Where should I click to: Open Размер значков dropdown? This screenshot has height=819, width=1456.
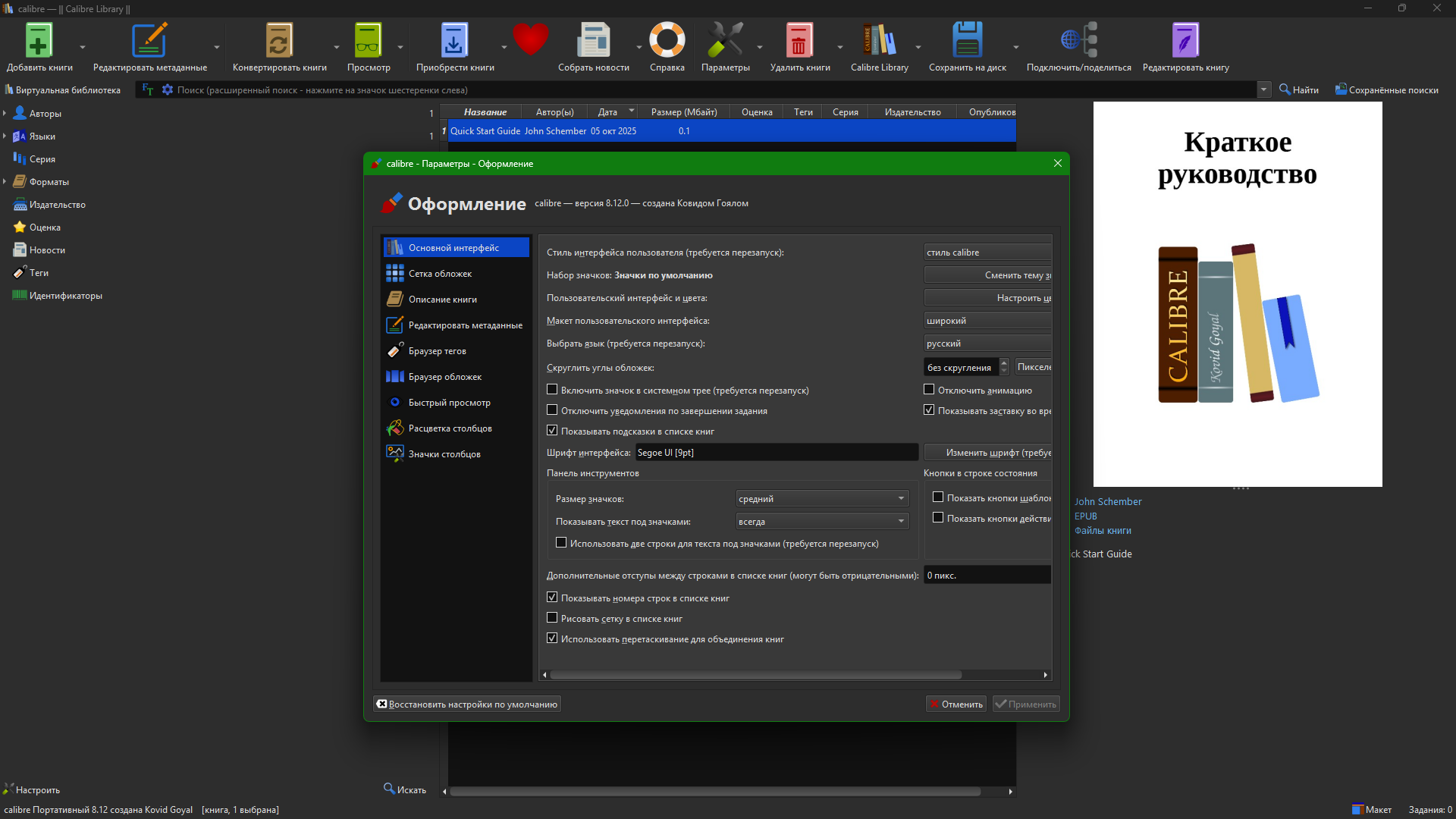pos(822,498)
